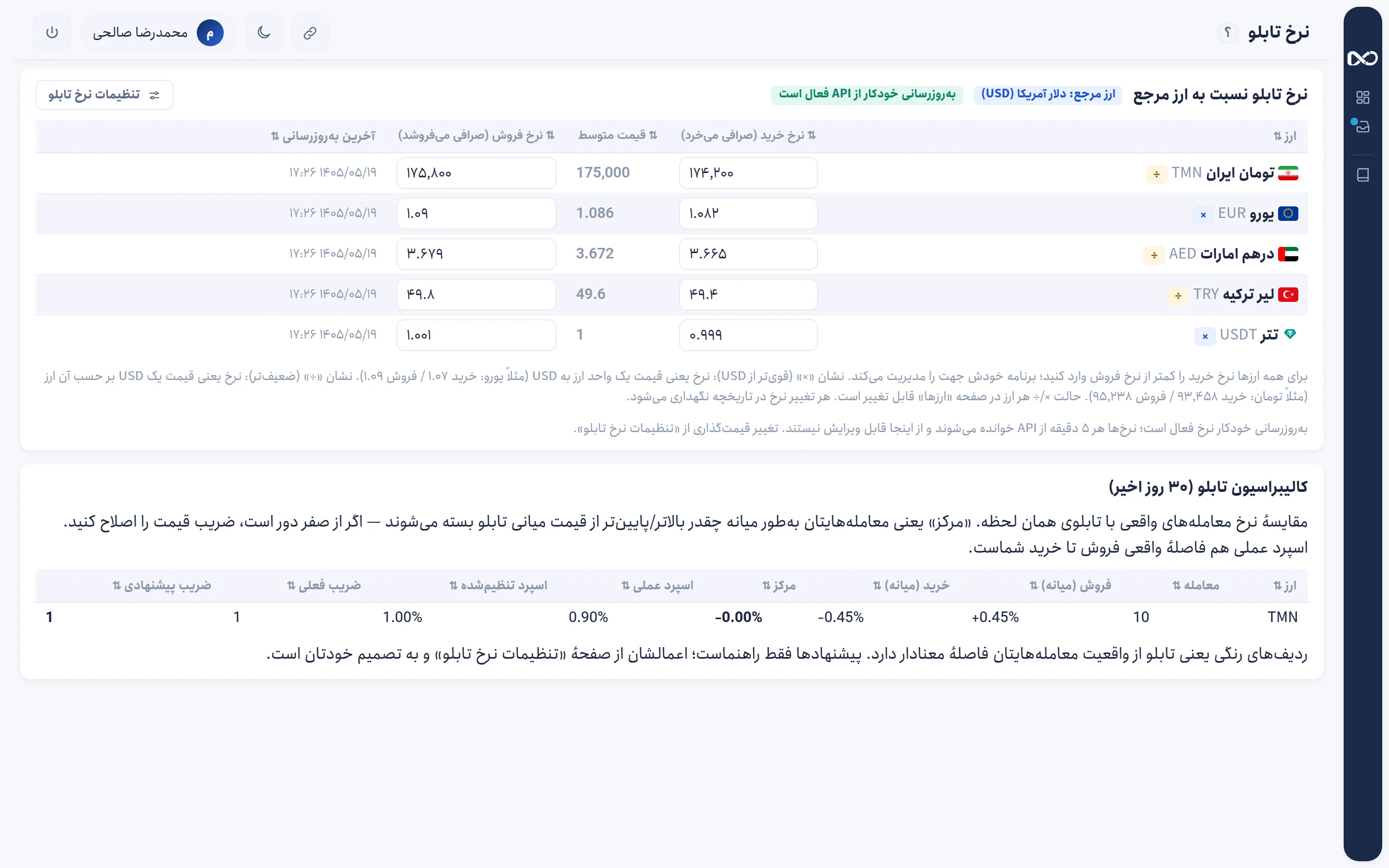Sort calibration table by ارز column
The height and width of the screenshot is (868, 1389).
click(1284, 585)
